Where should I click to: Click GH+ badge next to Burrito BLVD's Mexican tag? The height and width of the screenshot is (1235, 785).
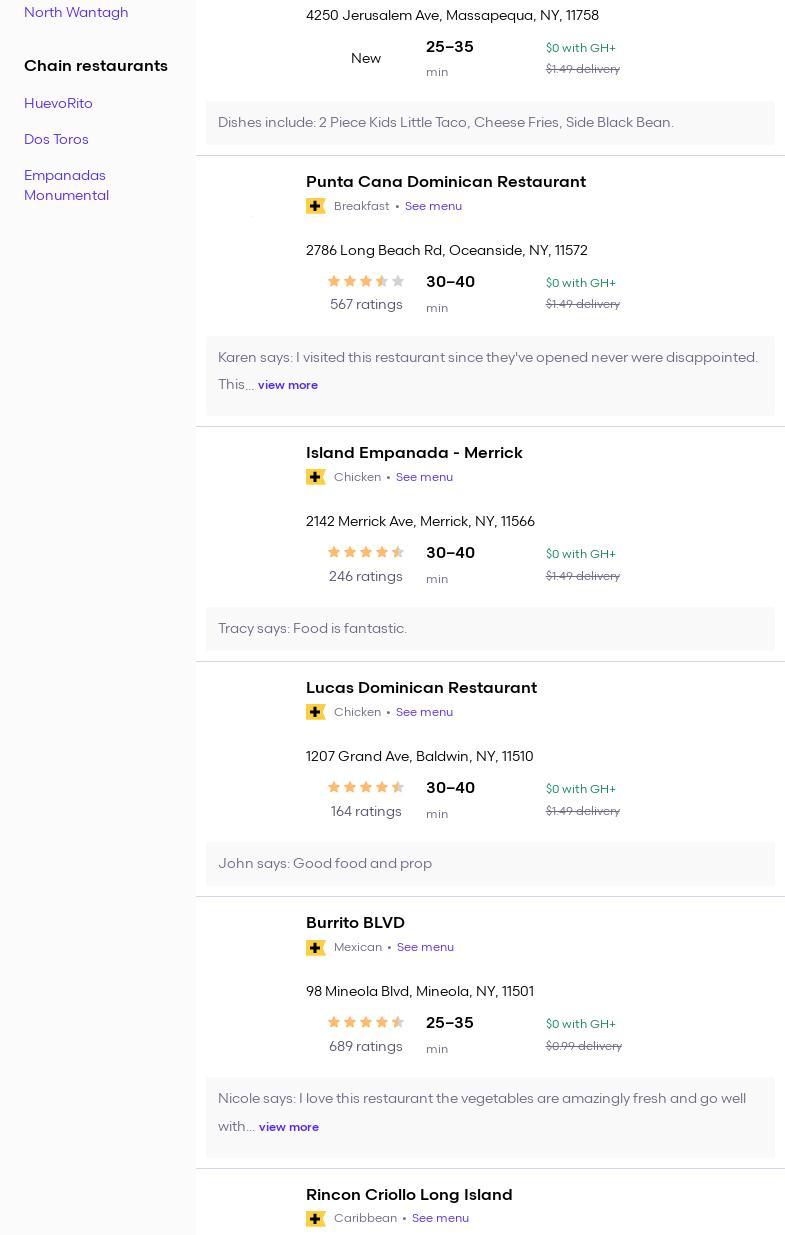tap(315, 947)
